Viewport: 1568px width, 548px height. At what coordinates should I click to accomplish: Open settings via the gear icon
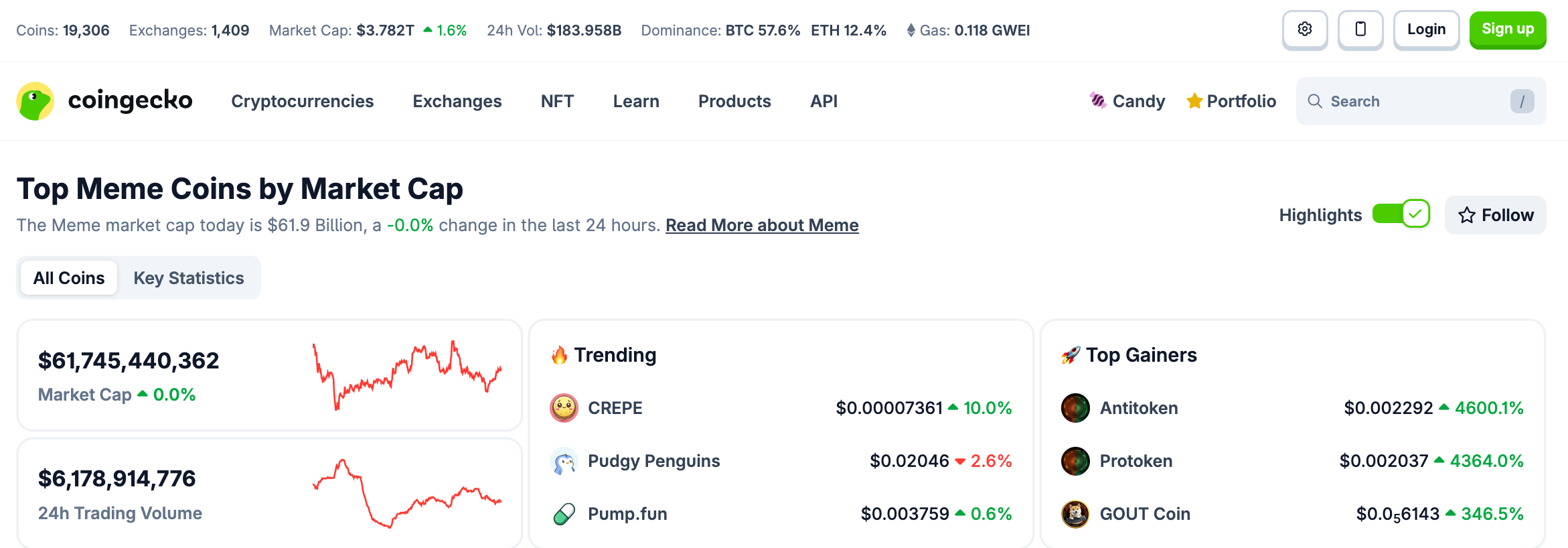(1304, 29)
